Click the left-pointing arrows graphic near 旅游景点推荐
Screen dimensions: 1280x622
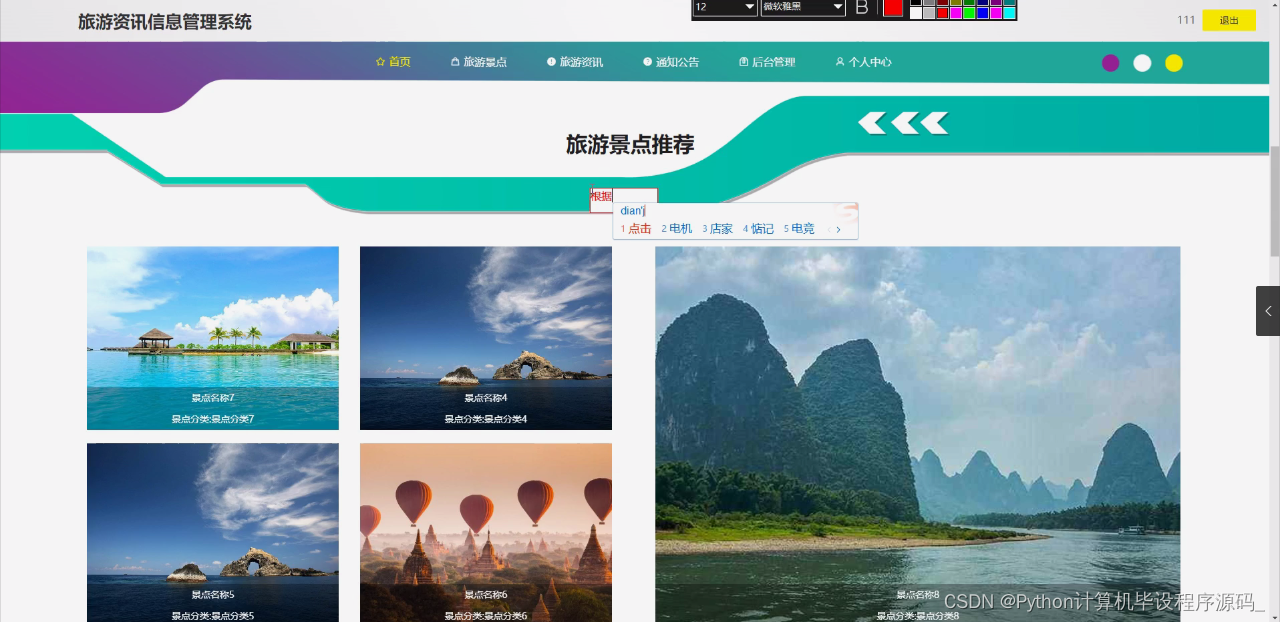[x=902, y=122]
